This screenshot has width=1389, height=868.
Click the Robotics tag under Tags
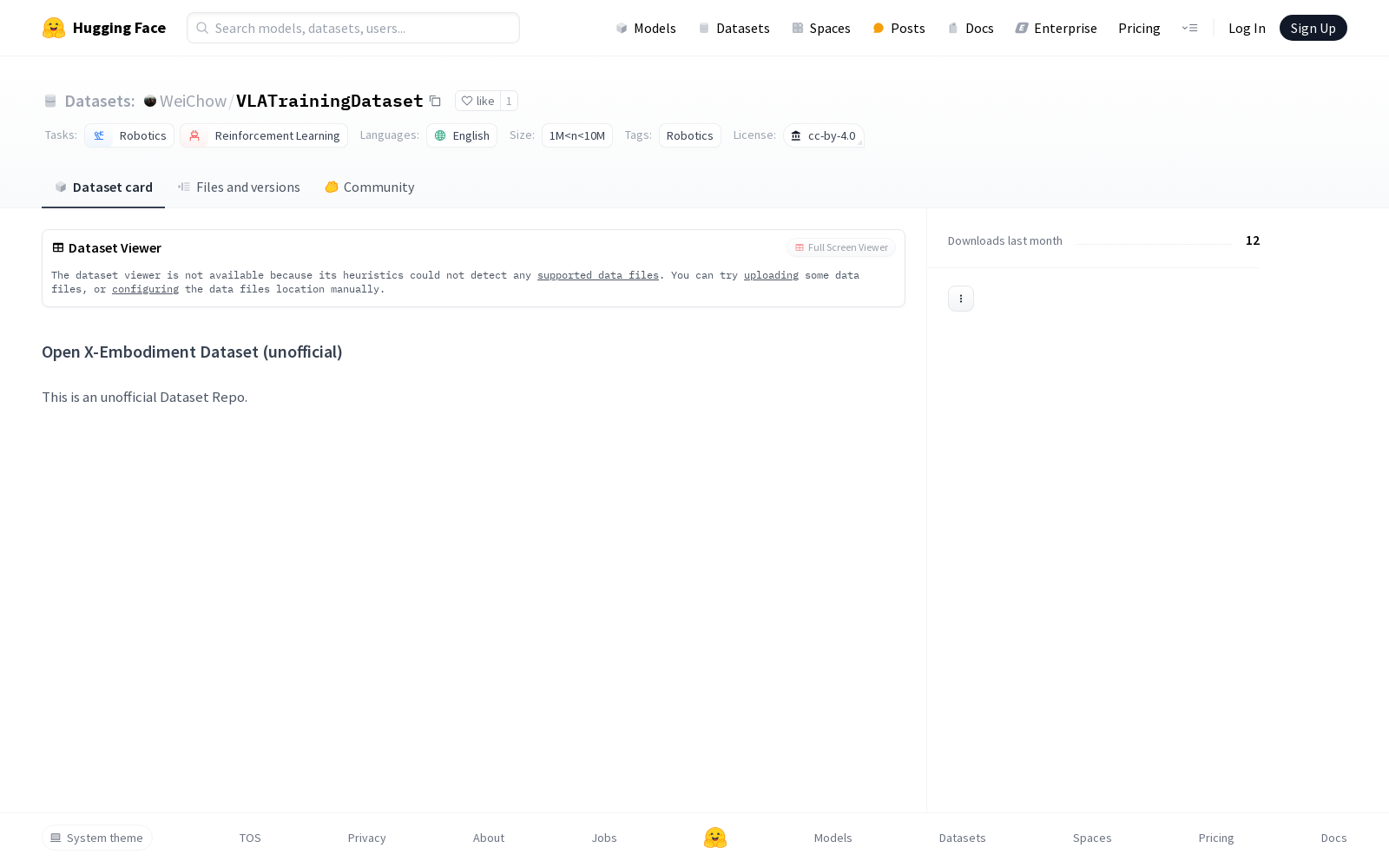[x=690, y=135]
